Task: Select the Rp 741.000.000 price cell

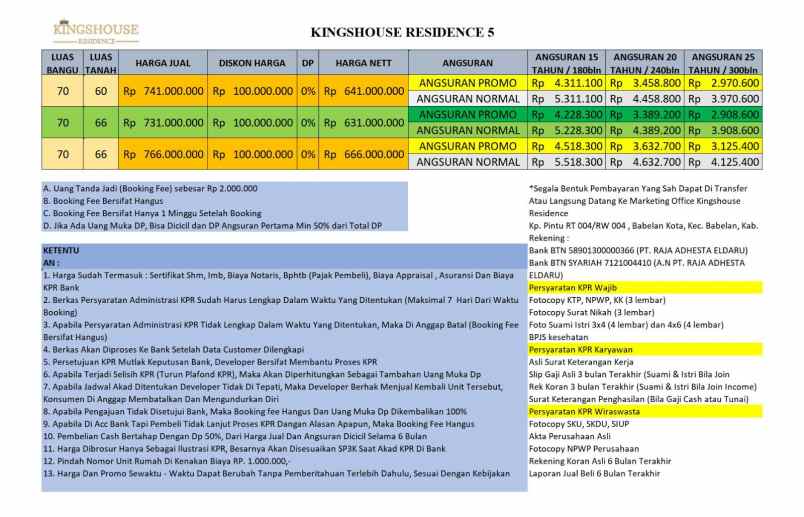Action: 163,91
